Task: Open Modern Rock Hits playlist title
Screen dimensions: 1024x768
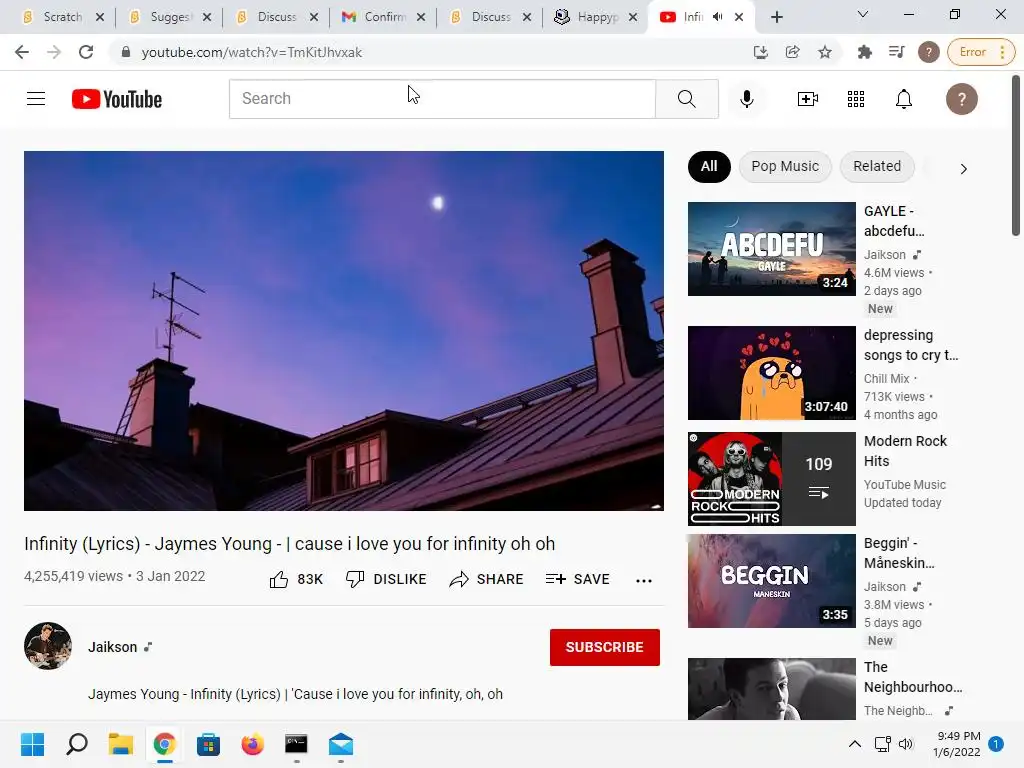Action: [905, 451]
